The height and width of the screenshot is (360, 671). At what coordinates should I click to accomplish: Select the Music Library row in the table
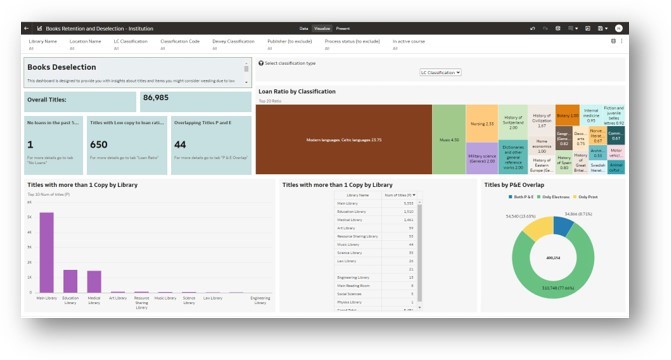click(x=375, y=244)
